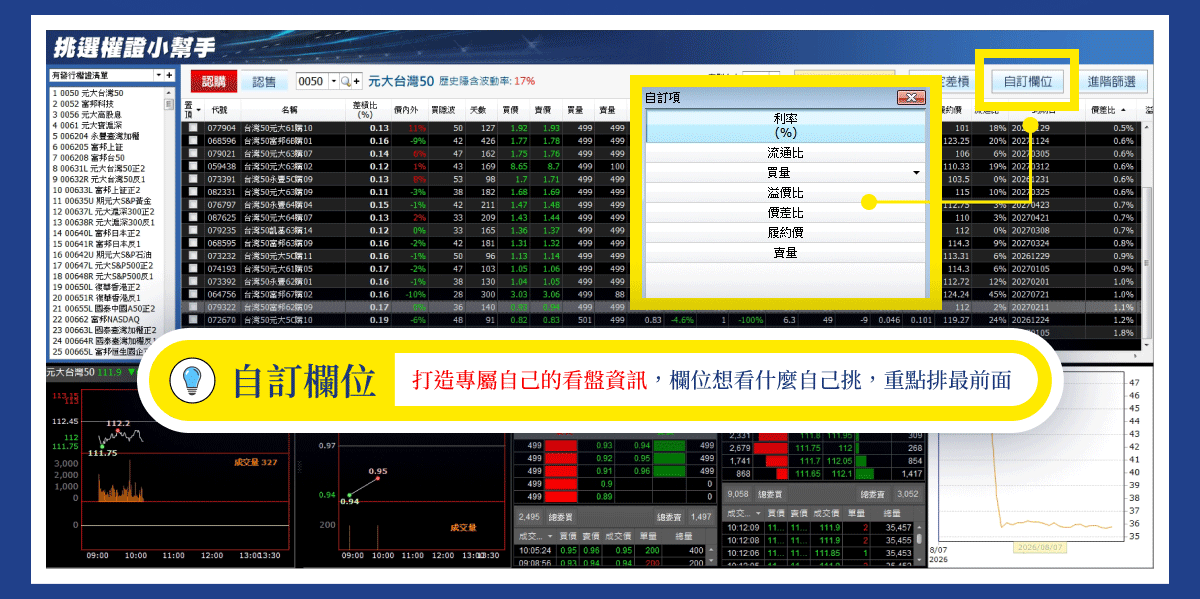Click the plus icon after the search magnifier
This screenshot has height=599, width=1200.
(x=357, y=81)
